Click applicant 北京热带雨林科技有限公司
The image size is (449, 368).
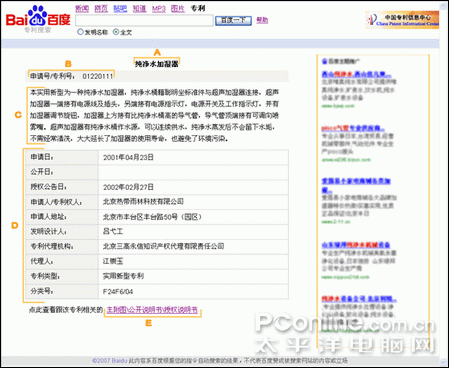point(143,202)
